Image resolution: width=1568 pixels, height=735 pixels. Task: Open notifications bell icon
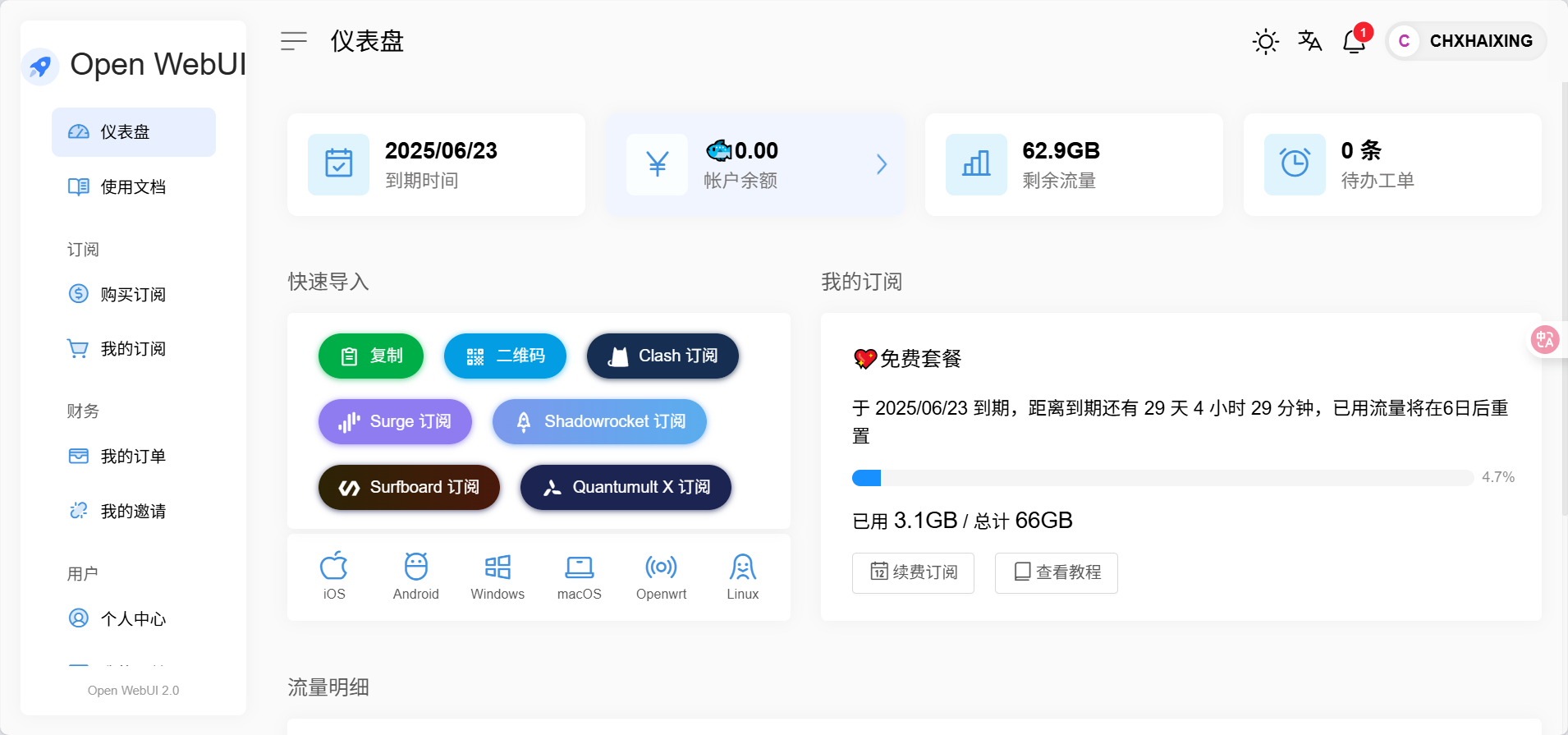[1354, 41]
